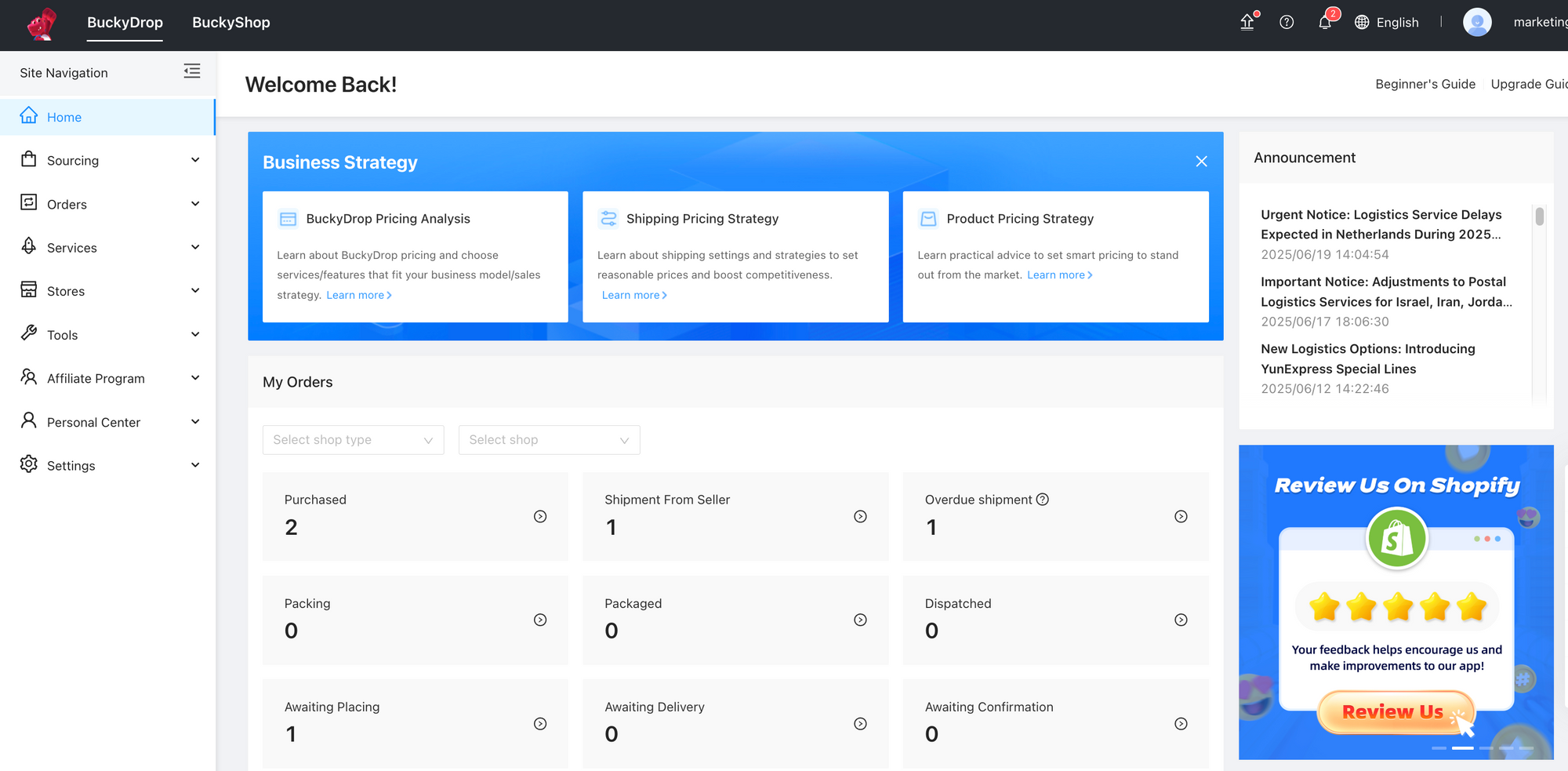
Task: Click the Review Us On Shopify banner image
Action: [1396, 602]
